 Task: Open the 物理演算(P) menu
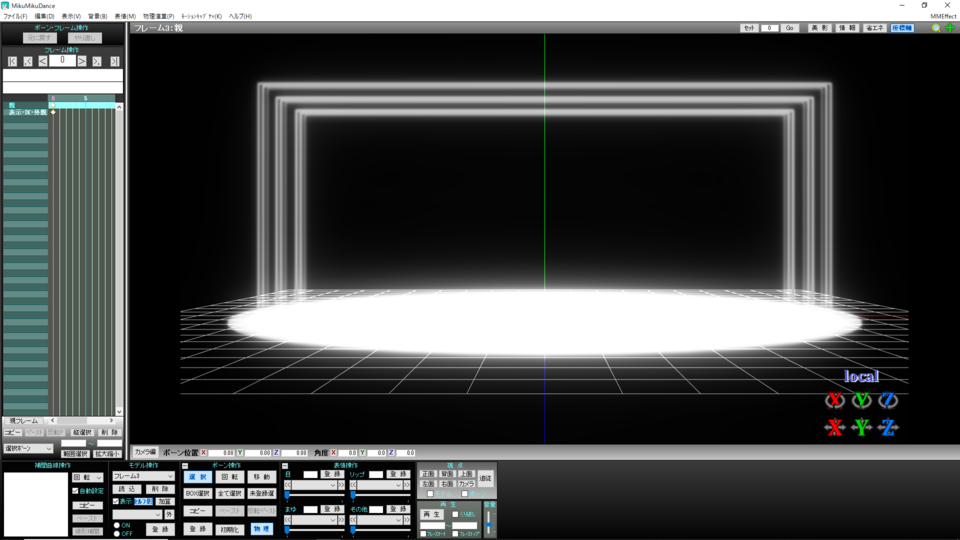point(159,17)
